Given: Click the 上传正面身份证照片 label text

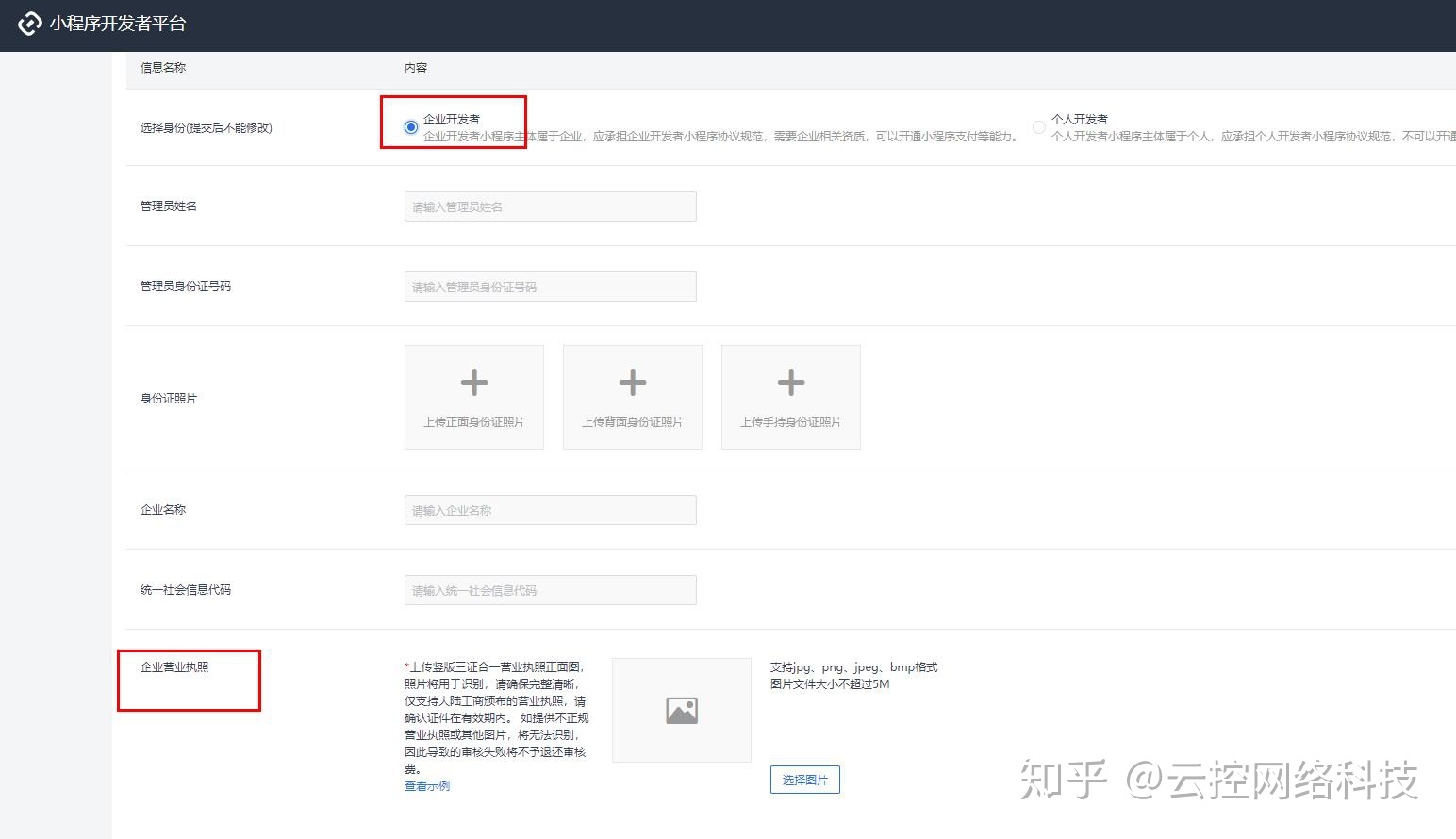Looking at the screenshot, I should coord(473,422).
